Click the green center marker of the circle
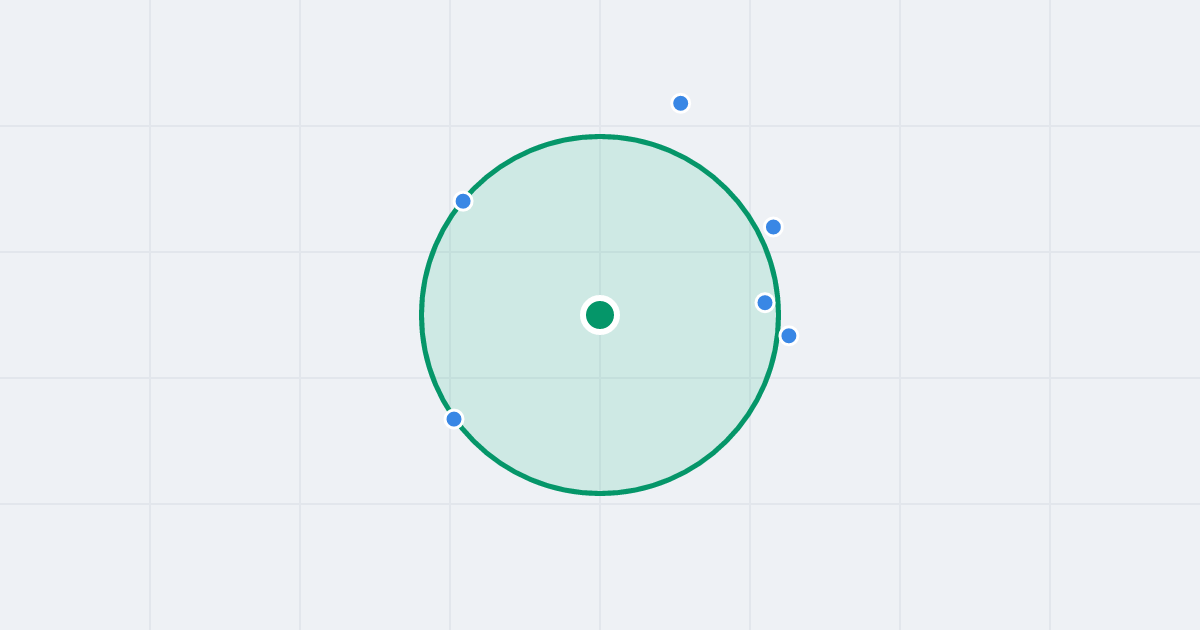The height and width of the screenshot is (630, 1200). 600,315
